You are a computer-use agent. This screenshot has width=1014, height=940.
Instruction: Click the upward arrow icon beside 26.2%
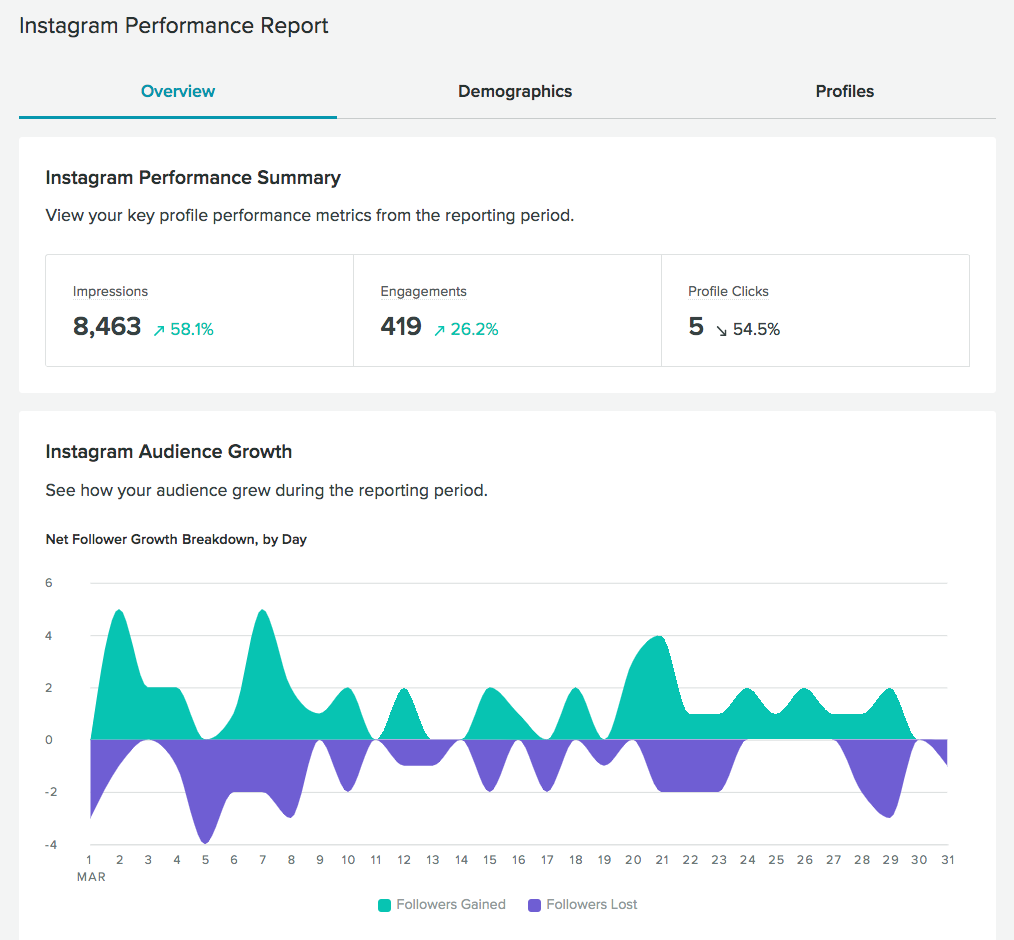pyautogui.click(x=440, y=331)
